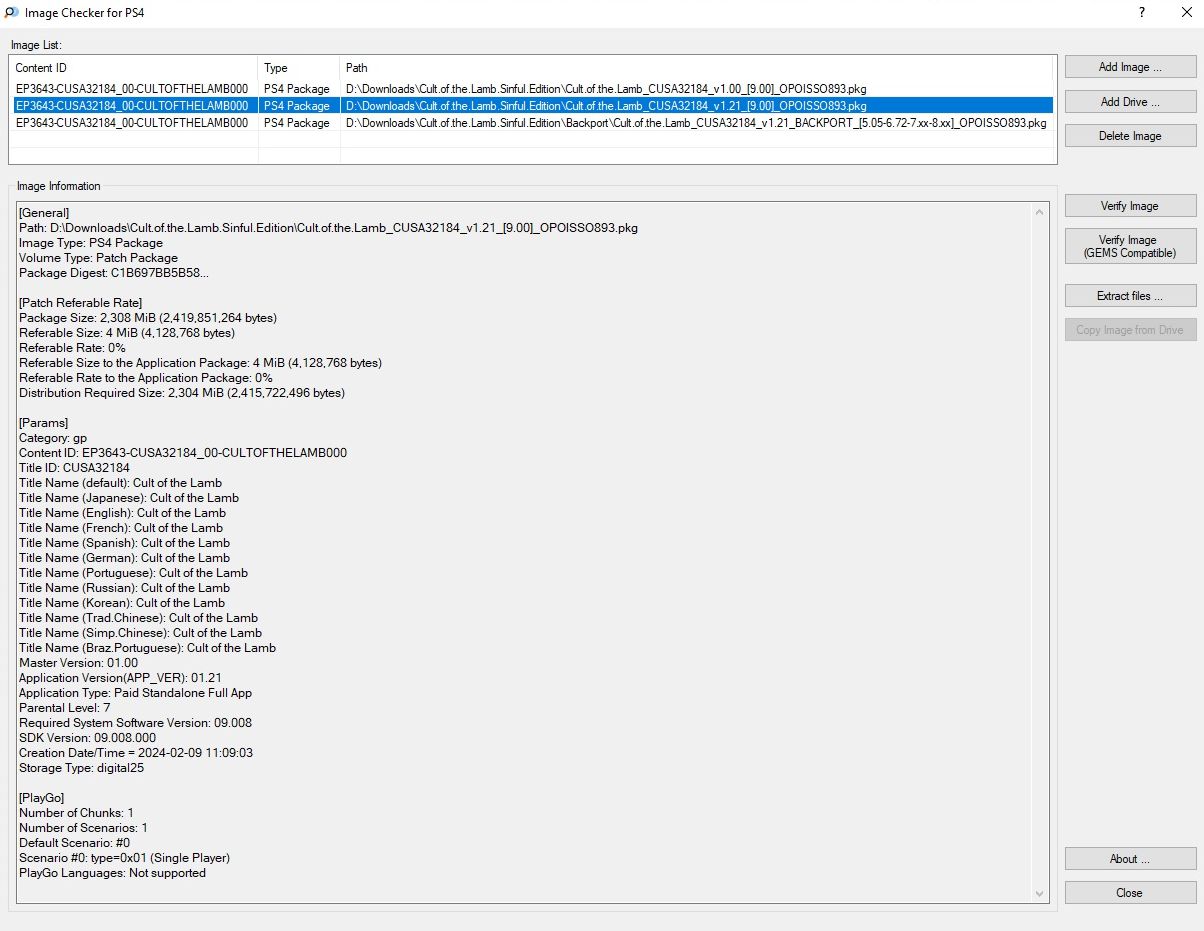Click the Package Digest line in info text

(114, 273)
